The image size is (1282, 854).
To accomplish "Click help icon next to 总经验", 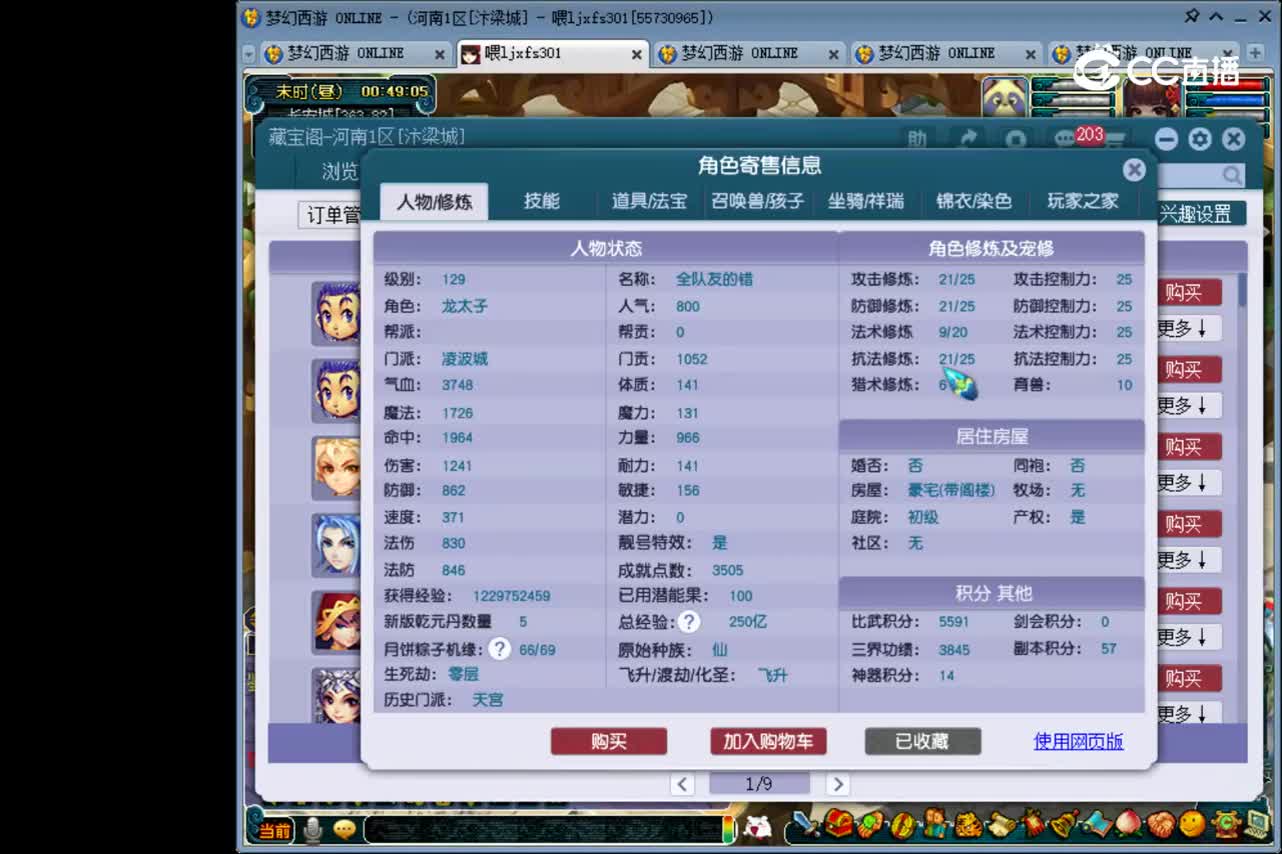I will pos(689,622).
